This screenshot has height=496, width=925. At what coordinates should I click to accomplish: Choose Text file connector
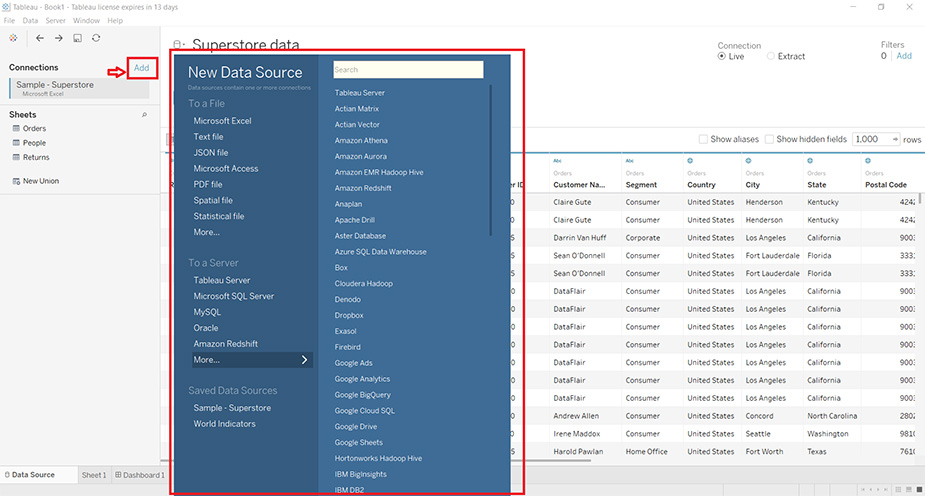[208, 137]
